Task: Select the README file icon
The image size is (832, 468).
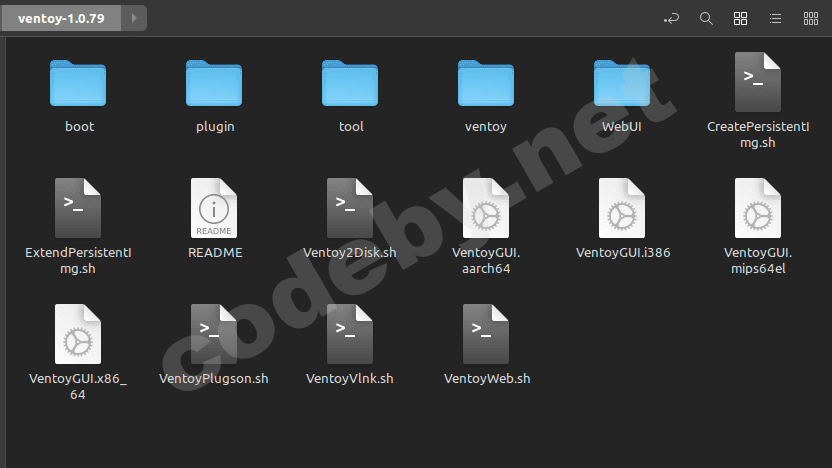Action: [x=214, y=208]
